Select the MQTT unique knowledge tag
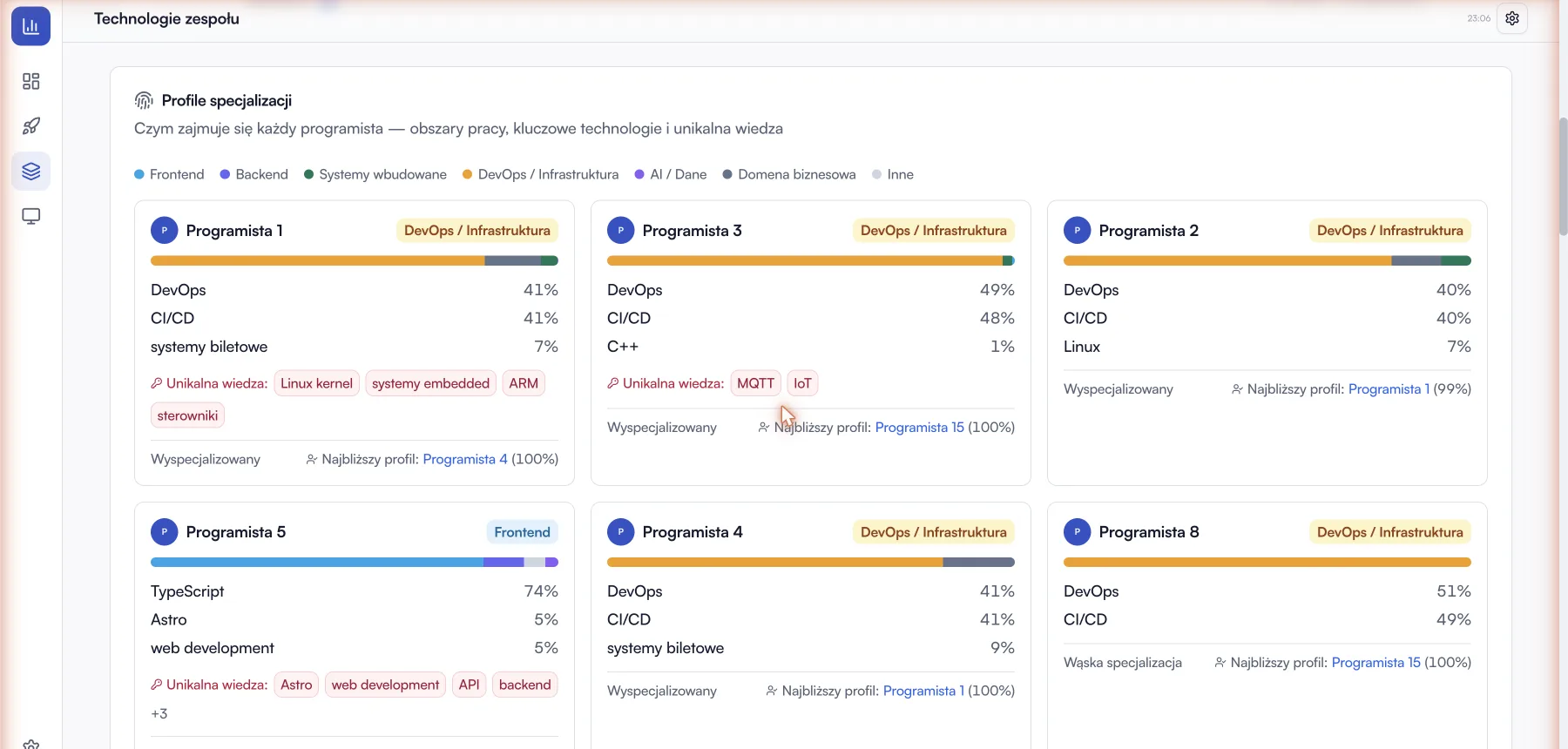This screenshot has width=1568, height=749. pos(755,383)
